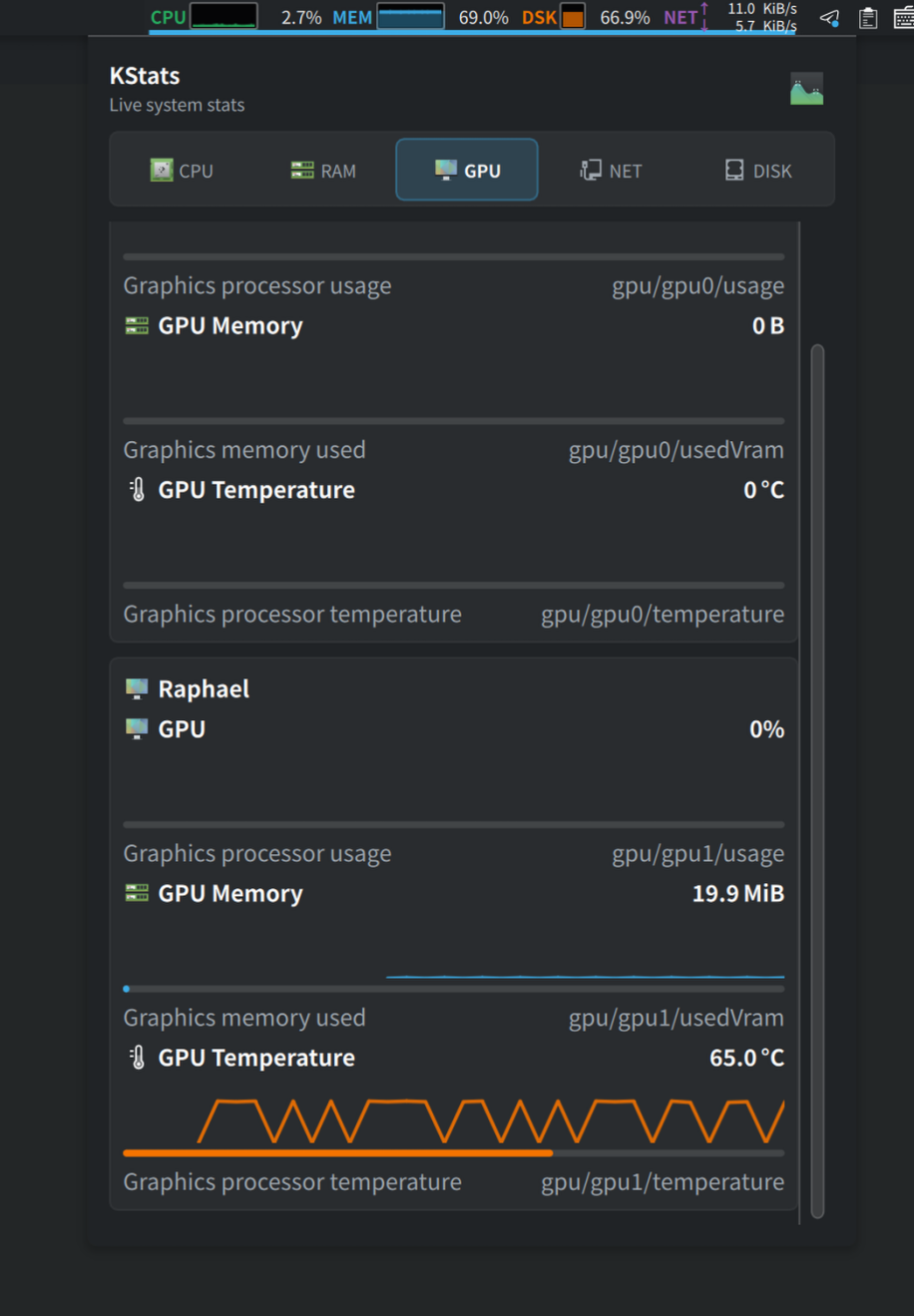Viewport: 914px width, 1316px height.
Task: Click the "69.0%" memory reading in the panel
Action: click(483, 17)
